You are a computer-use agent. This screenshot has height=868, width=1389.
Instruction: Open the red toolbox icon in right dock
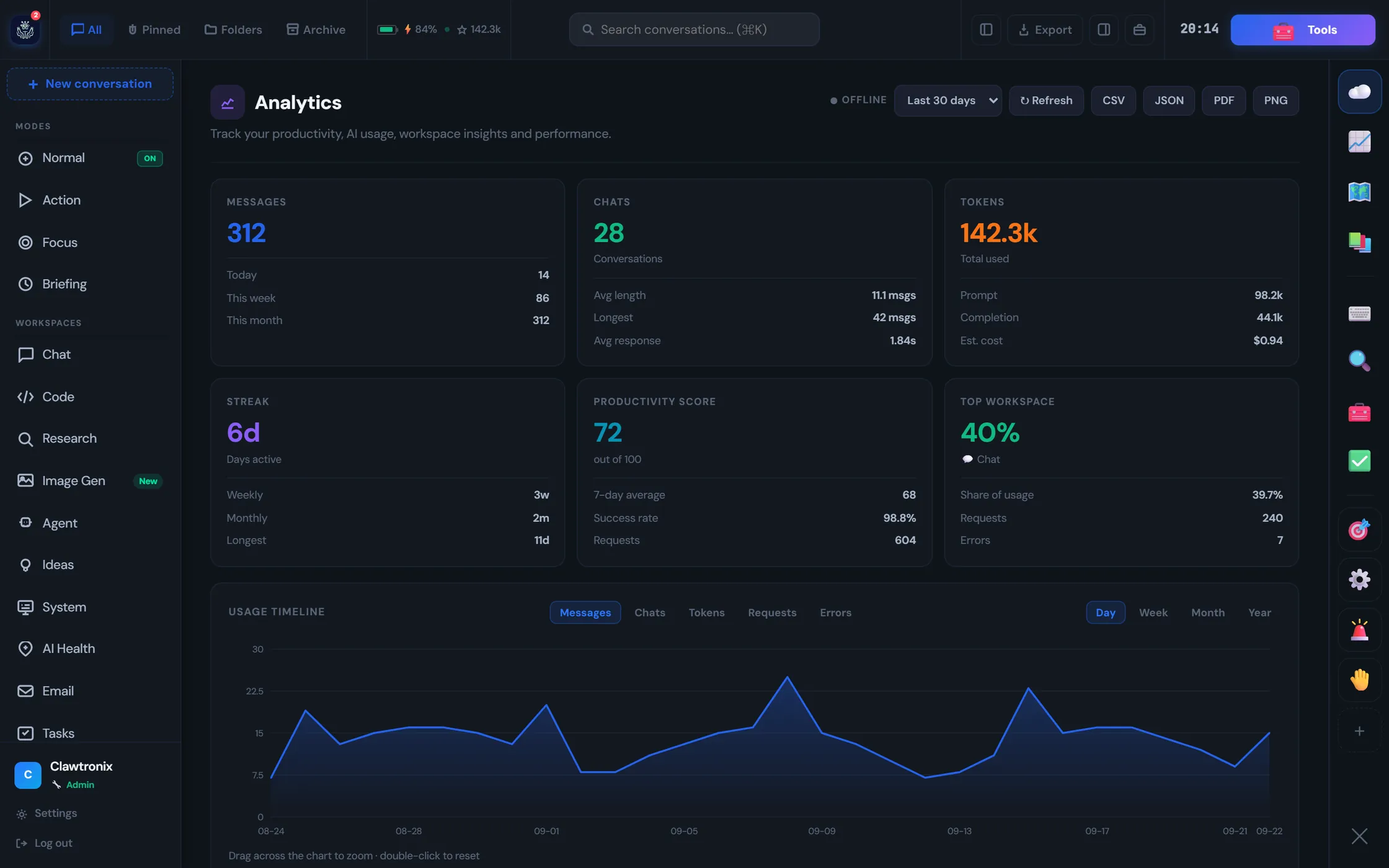tap(1359, 412)
